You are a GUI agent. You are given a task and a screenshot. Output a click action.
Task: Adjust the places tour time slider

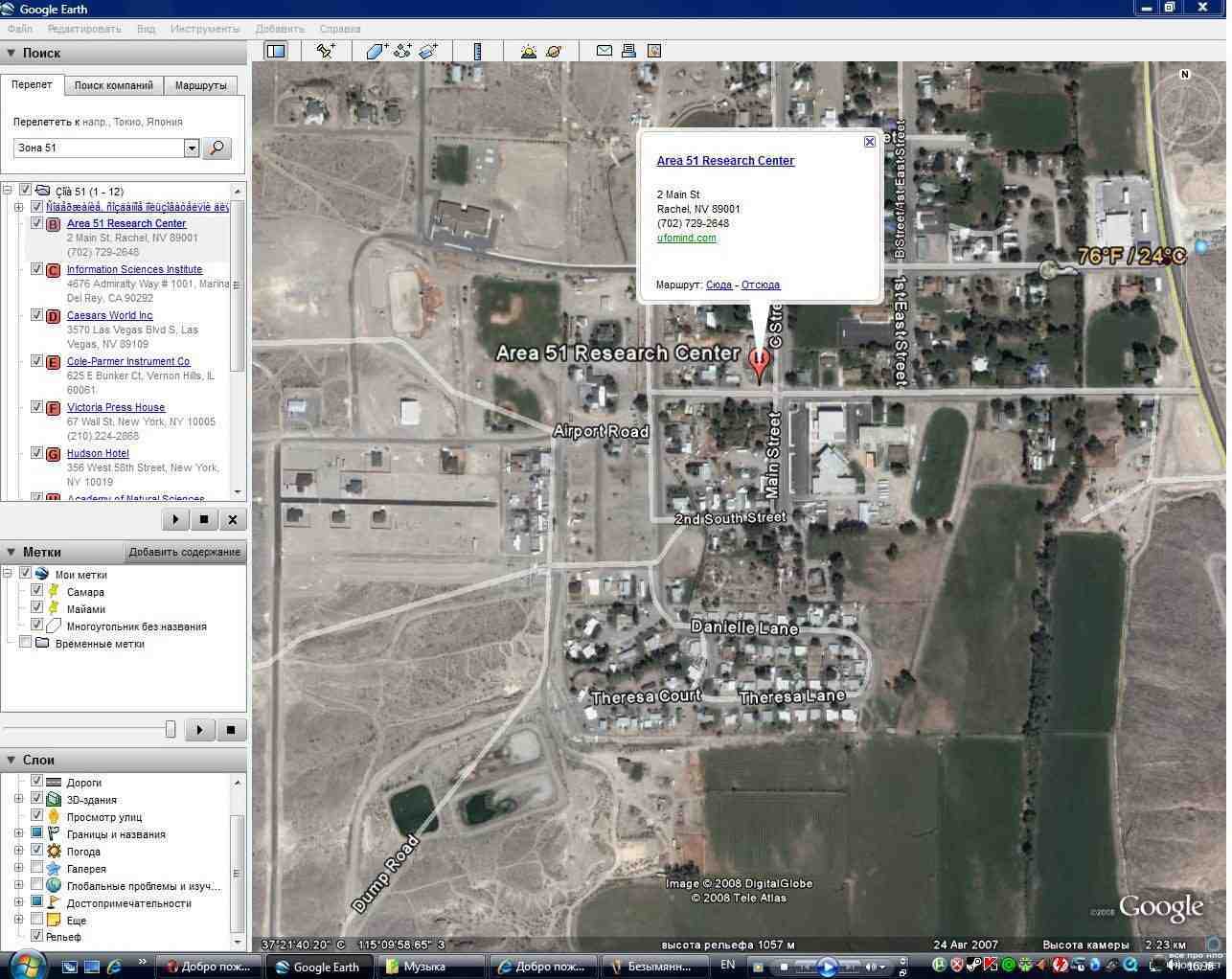(171, 729)
